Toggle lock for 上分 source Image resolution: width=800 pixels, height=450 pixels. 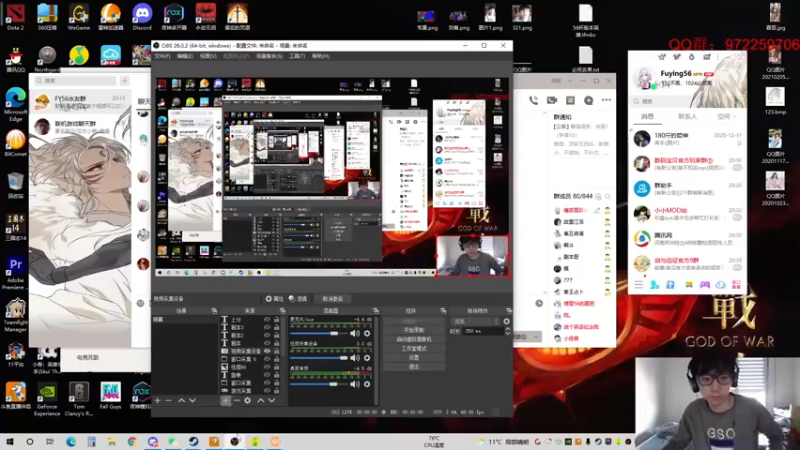pyautogui.click(x=277, y=319)
